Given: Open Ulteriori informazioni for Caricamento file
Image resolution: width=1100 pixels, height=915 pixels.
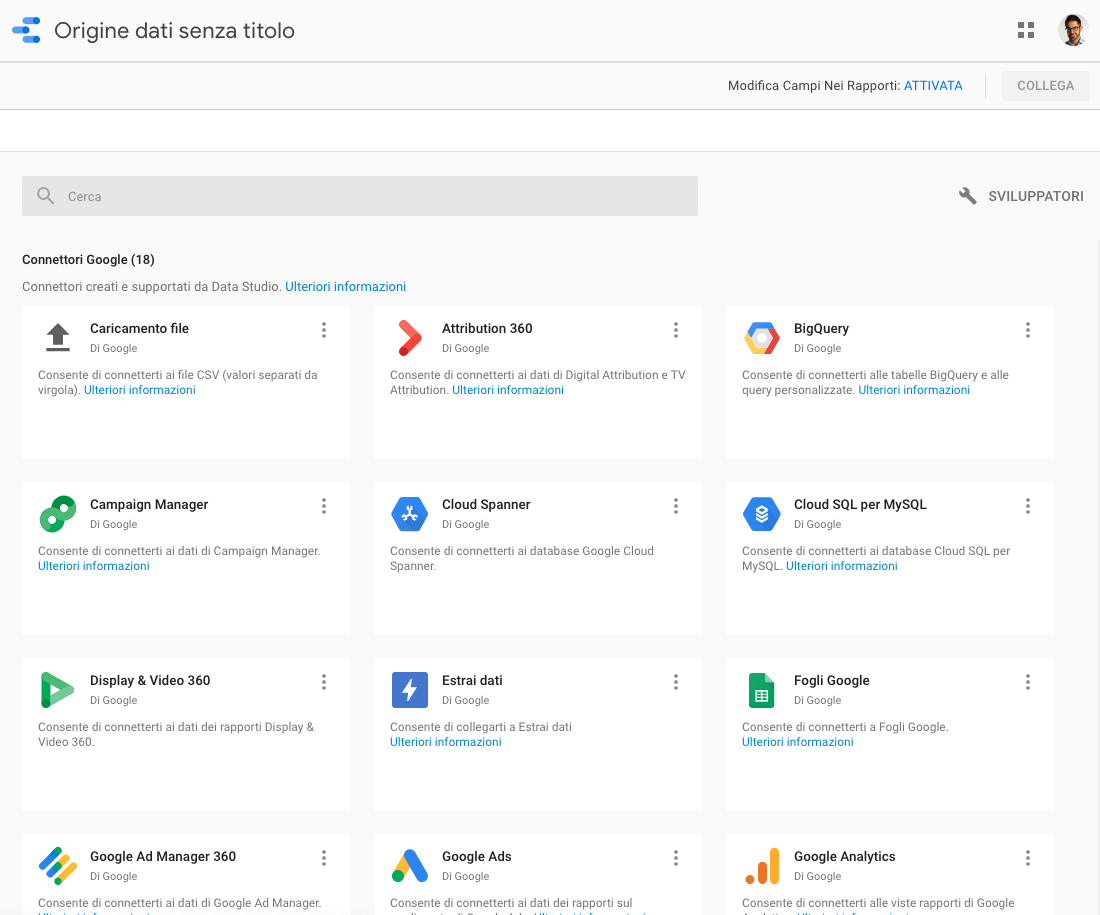Looking at the screenshot, I should click(140, 390).
